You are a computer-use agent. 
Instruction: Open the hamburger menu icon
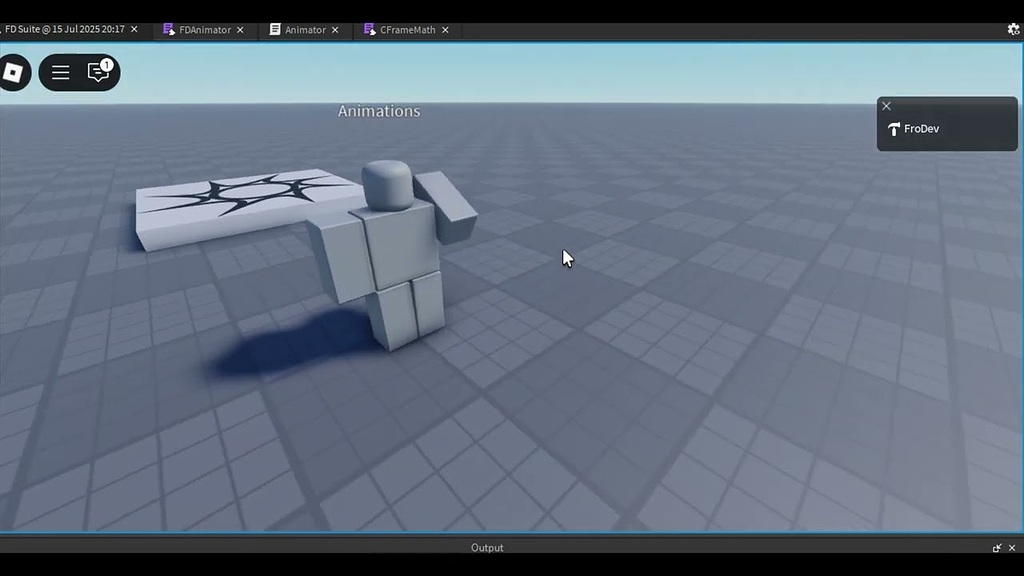(x=59, y=72)
